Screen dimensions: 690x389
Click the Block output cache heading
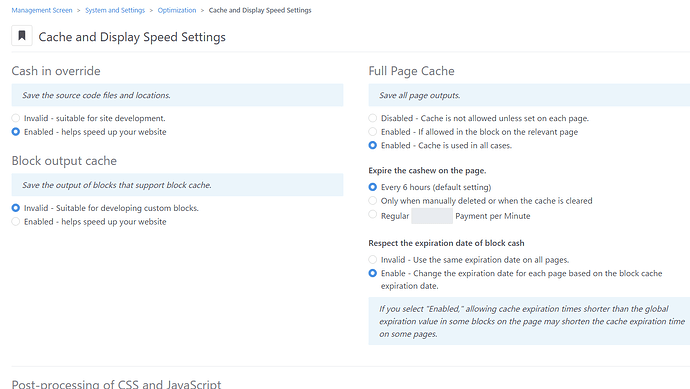64,161
